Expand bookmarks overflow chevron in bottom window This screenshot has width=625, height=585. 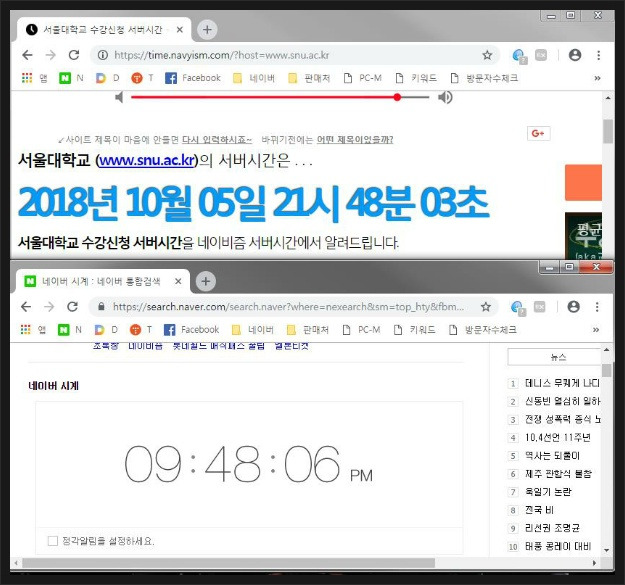[596, 330]
